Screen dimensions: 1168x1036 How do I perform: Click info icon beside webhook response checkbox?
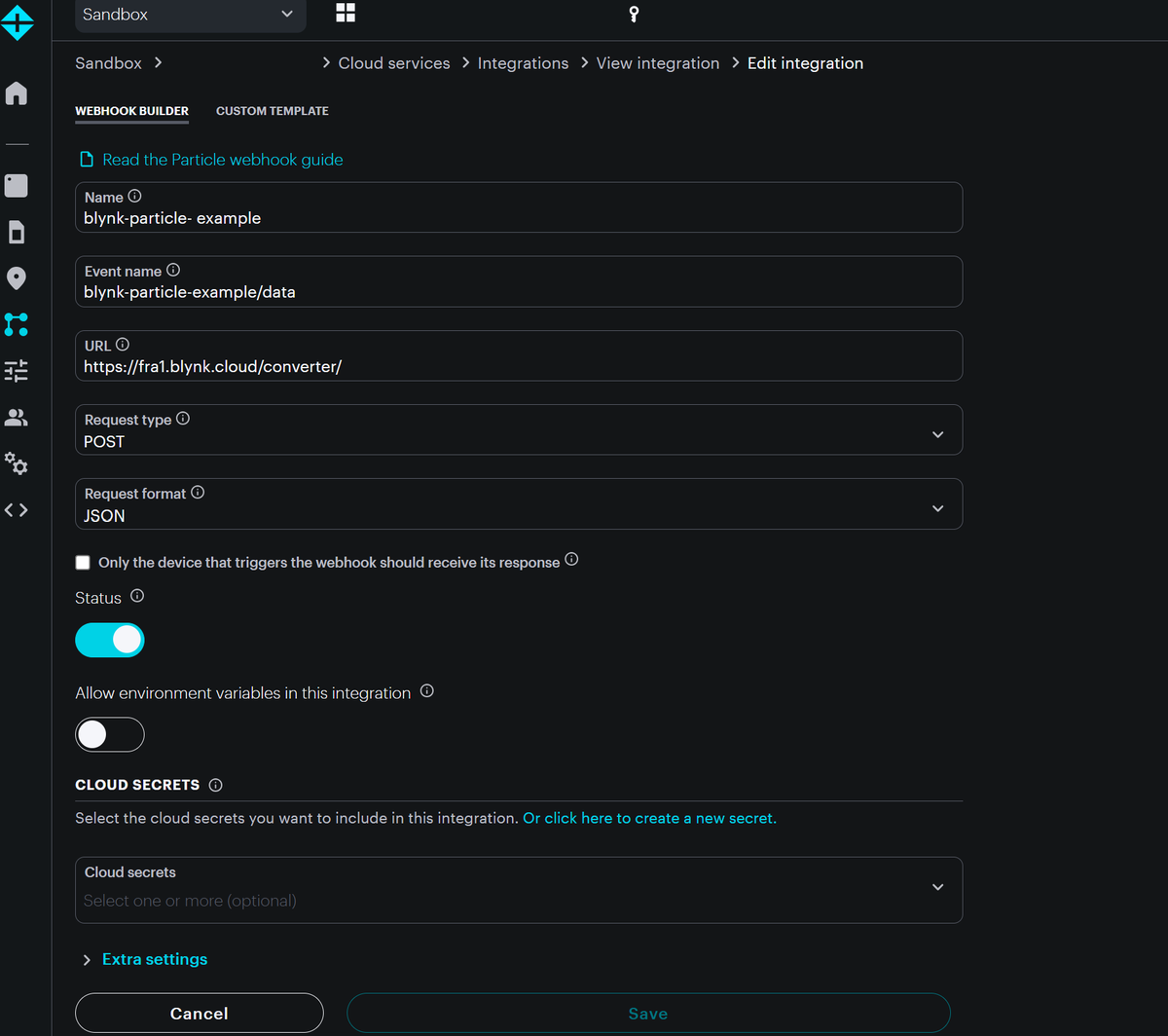[572, 560]
